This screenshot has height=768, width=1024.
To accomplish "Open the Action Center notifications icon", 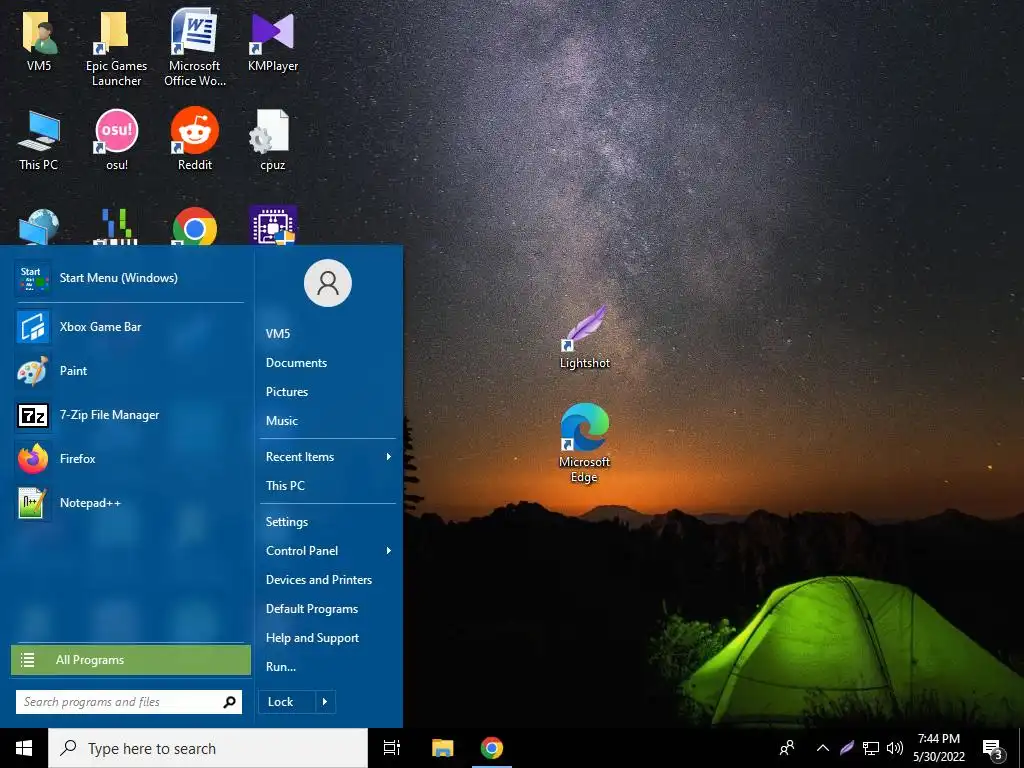I will (992, 748).
